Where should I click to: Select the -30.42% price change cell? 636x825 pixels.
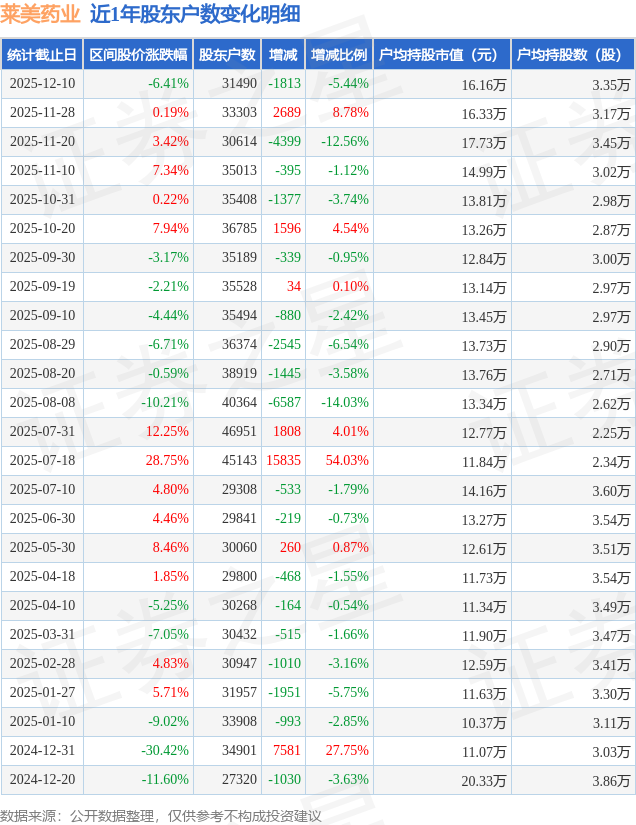(x=165, y=751)
